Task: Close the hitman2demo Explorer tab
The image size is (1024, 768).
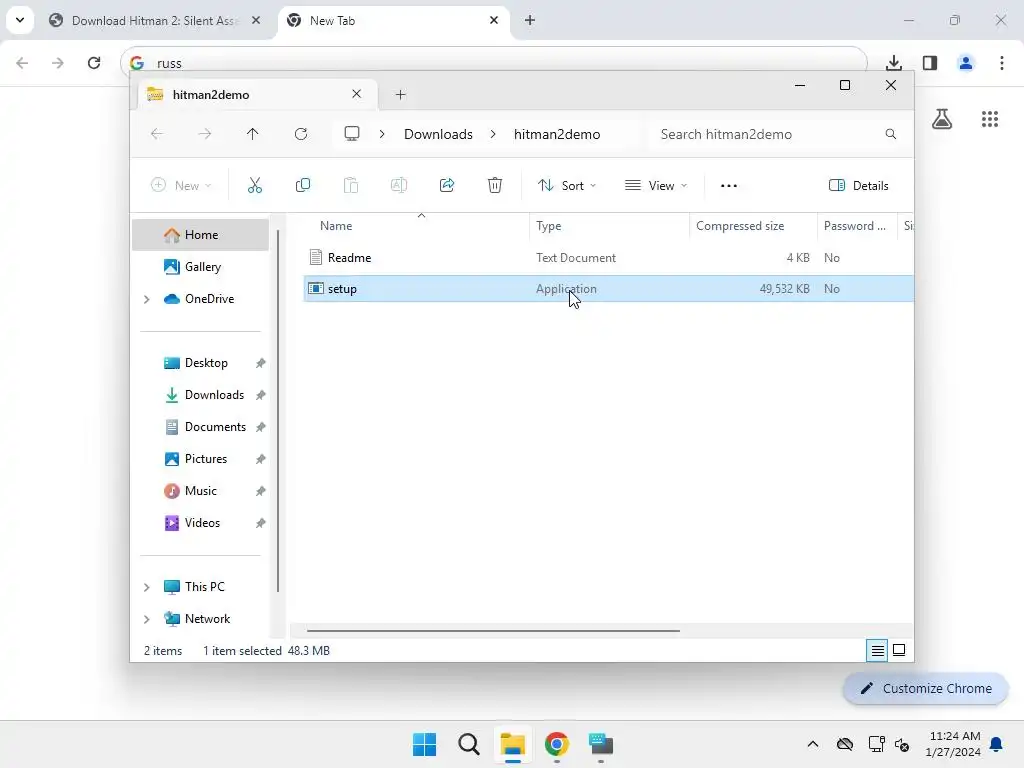Action: (x=357, y=94)
